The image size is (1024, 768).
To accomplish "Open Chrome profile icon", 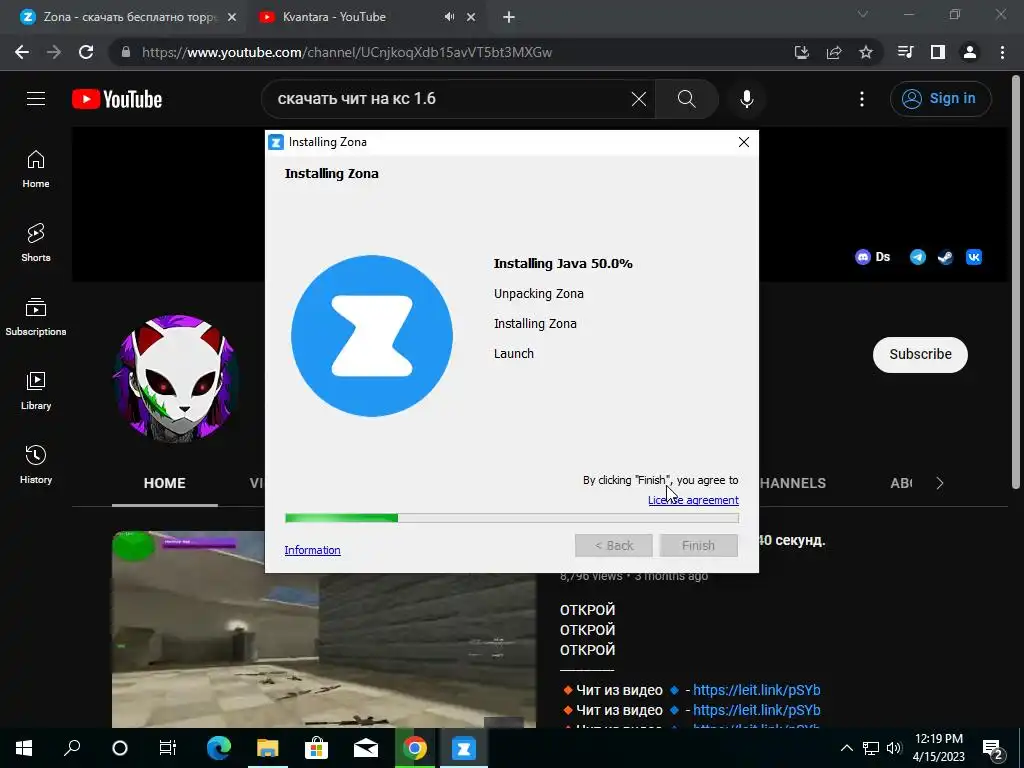I will (x=970, y=52).
